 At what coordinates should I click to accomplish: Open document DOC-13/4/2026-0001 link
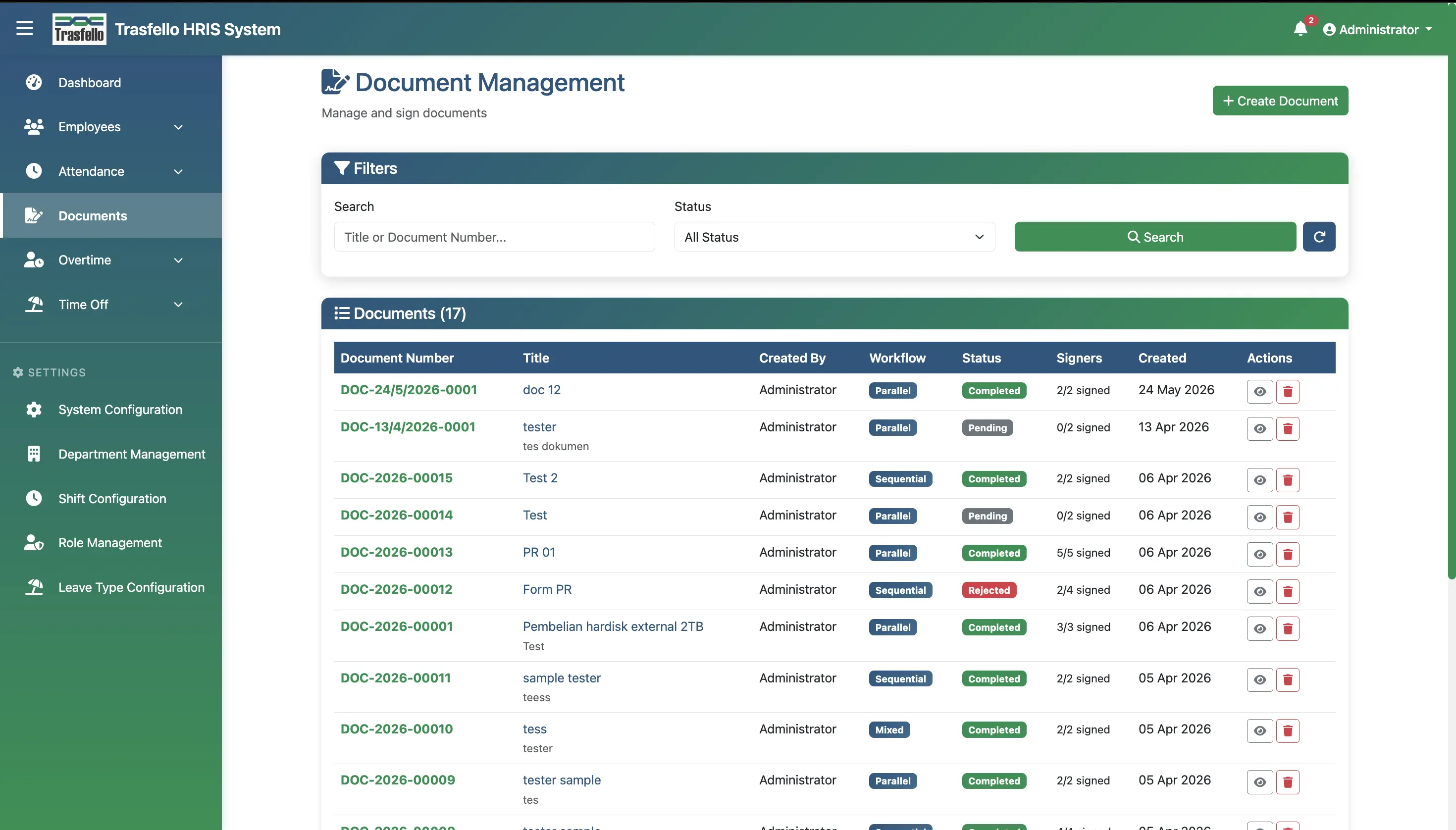coord(408,427)
